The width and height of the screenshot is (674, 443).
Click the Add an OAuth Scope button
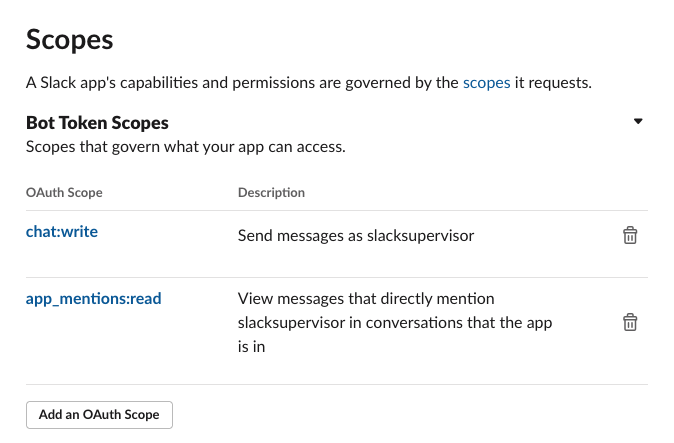99,415
